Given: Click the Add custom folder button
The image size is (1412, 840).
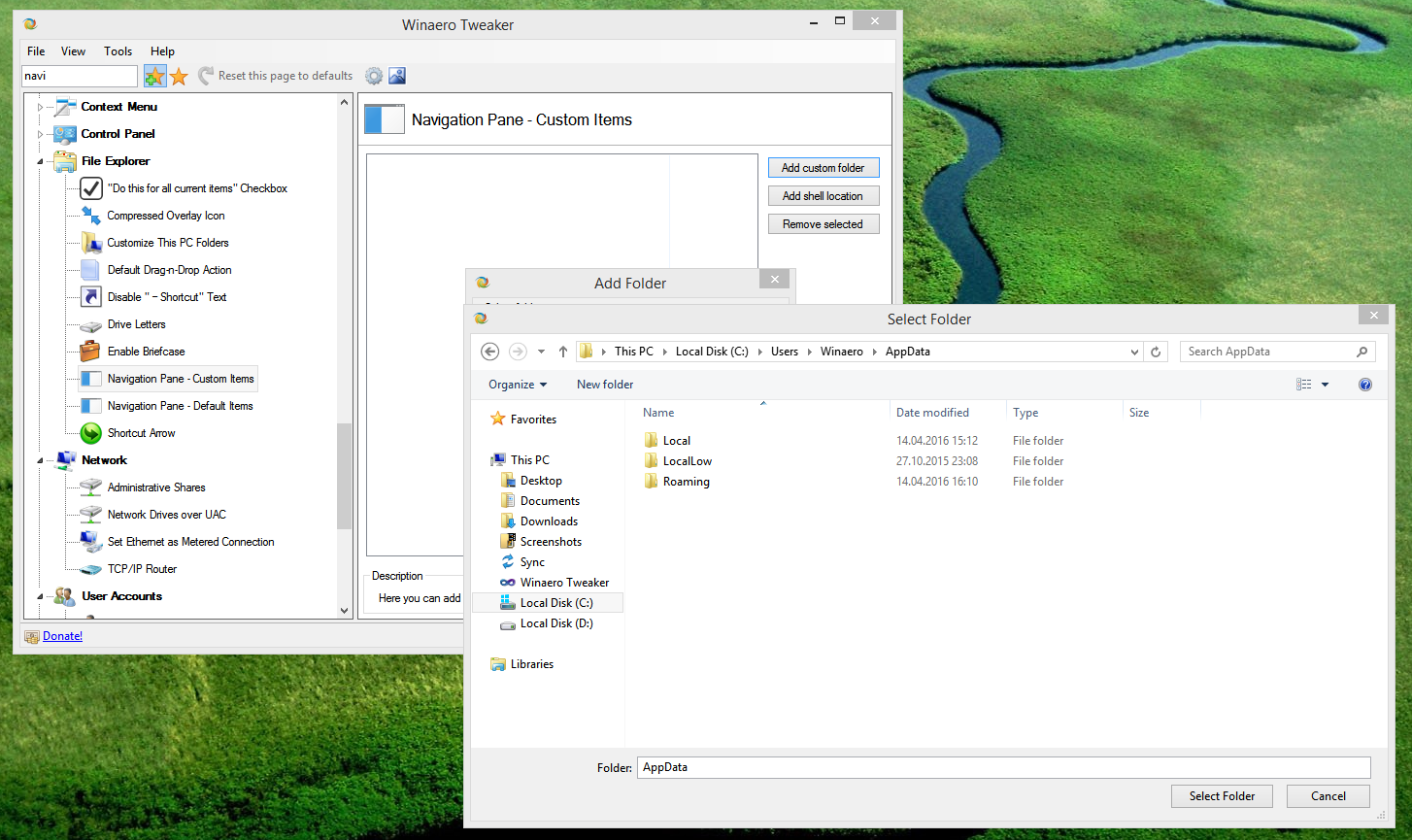Looking at the screenshot, I should coord(824,167).
